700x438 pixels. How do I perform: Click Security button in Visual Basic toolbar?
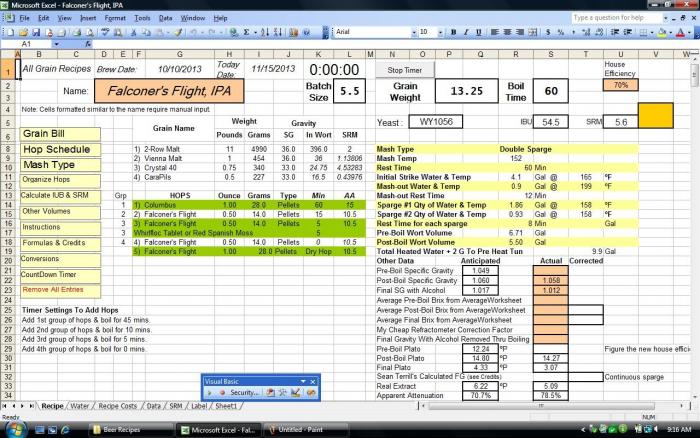pos(244,392)
